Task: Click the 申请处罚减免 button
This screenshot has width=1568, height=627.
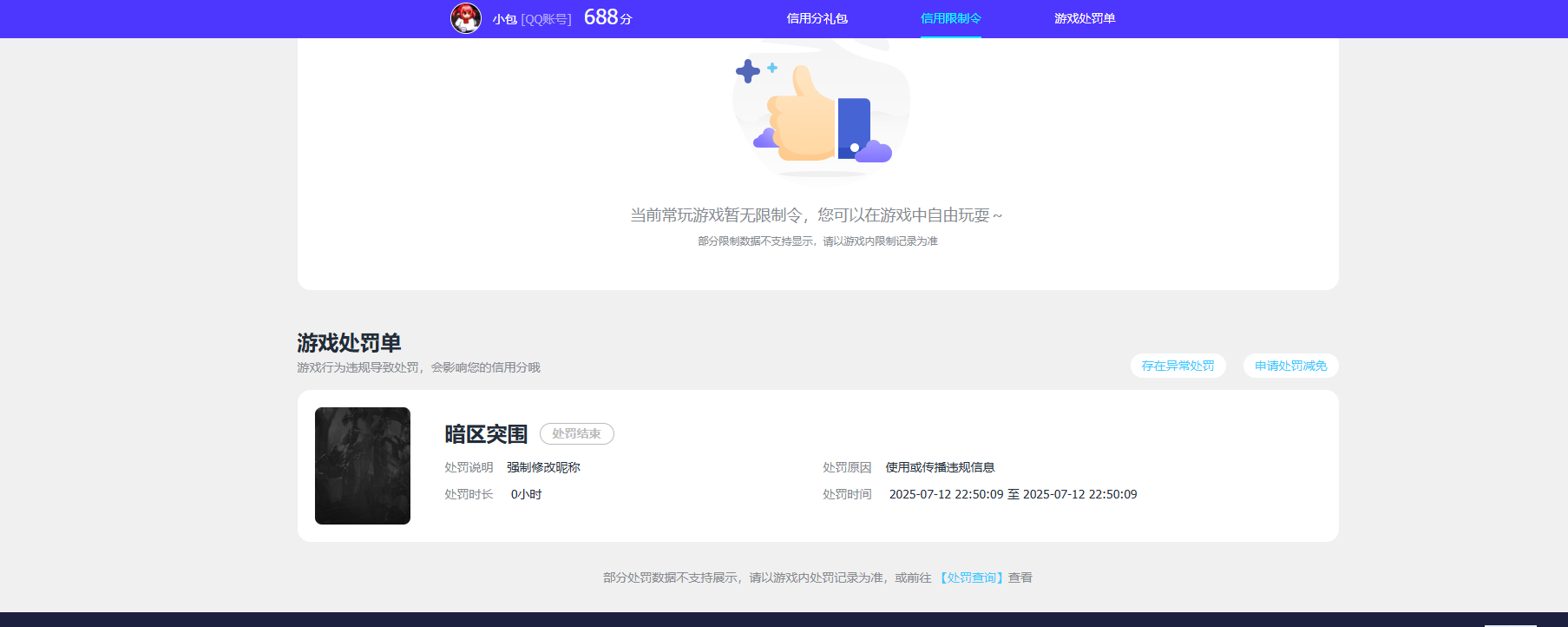Action: click(x=1291, y=366)
